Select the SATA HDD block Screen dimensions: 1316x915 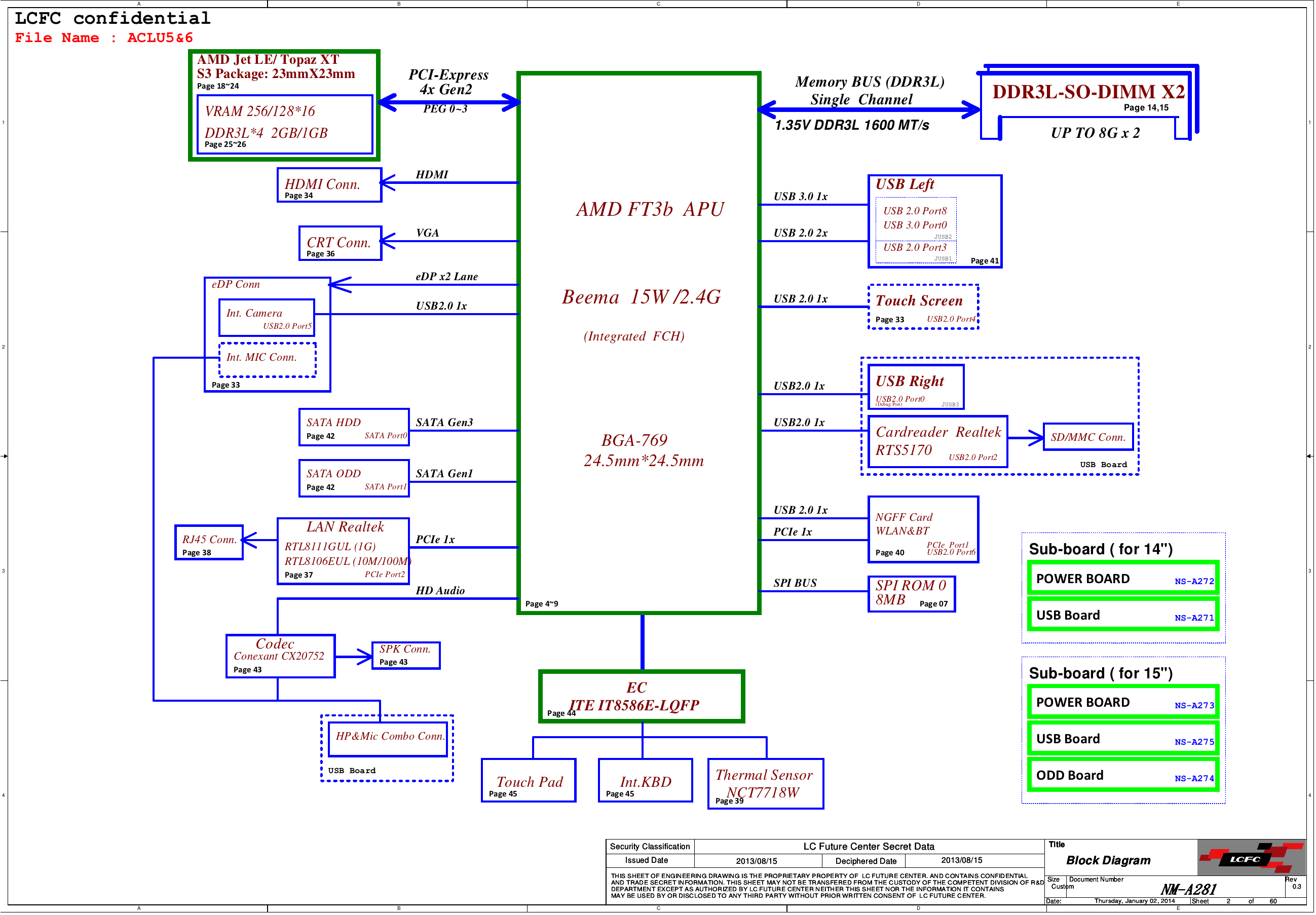[354, 427]
